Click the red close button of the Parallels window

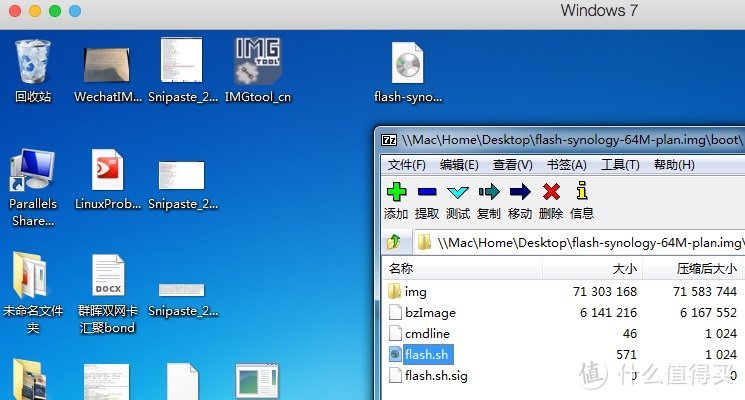click(15, 11)
